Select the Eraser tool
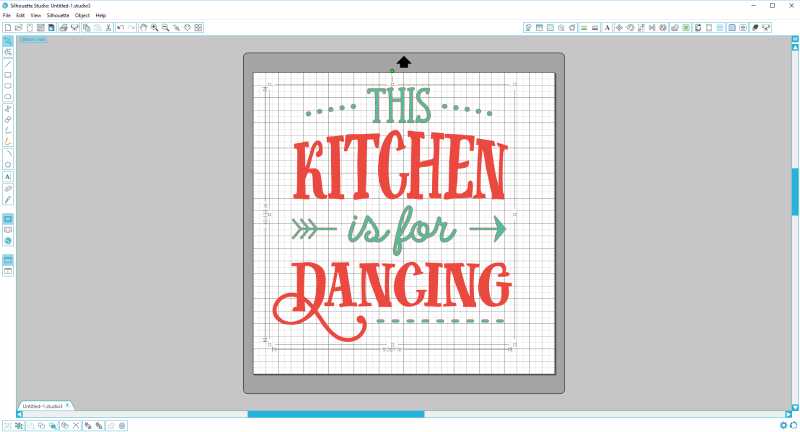This screenshot has height=432, width=800. [x=8, y=189]
